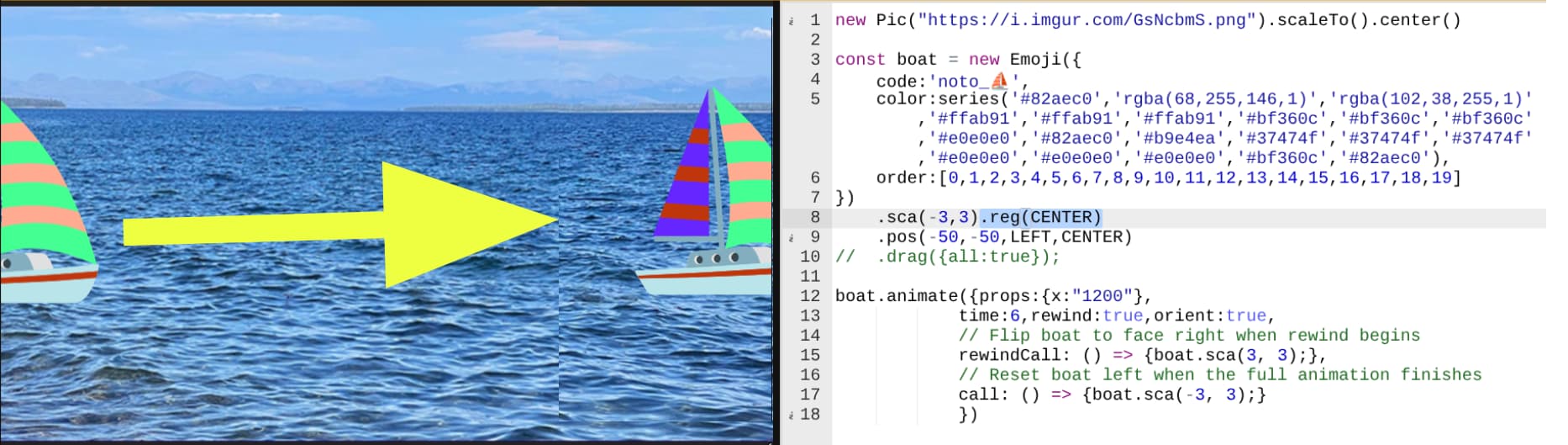Click the rewindCall property on line 15
The image size is (1568, 445).
[x=1004, y=355]
